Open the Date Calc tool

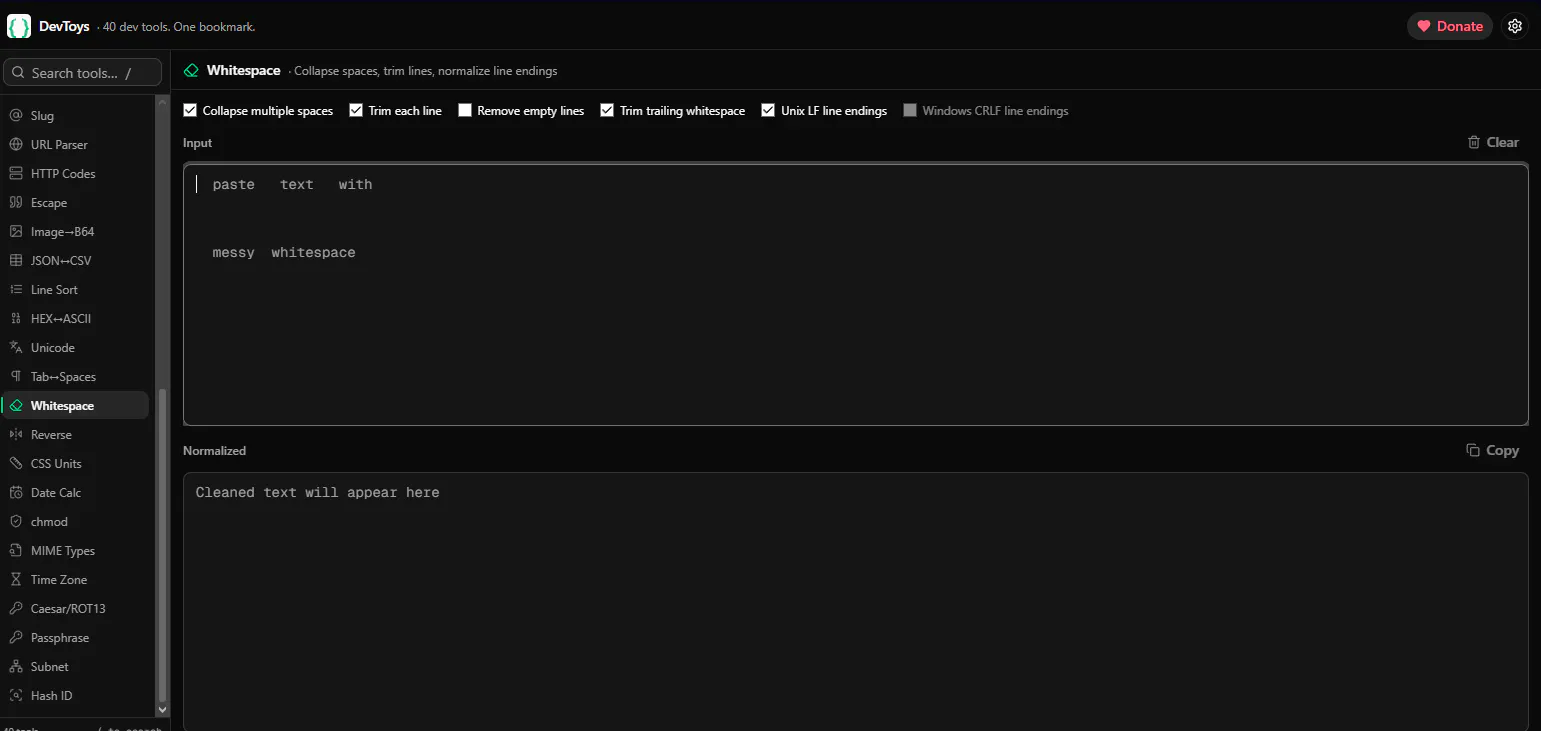[75, 493]
